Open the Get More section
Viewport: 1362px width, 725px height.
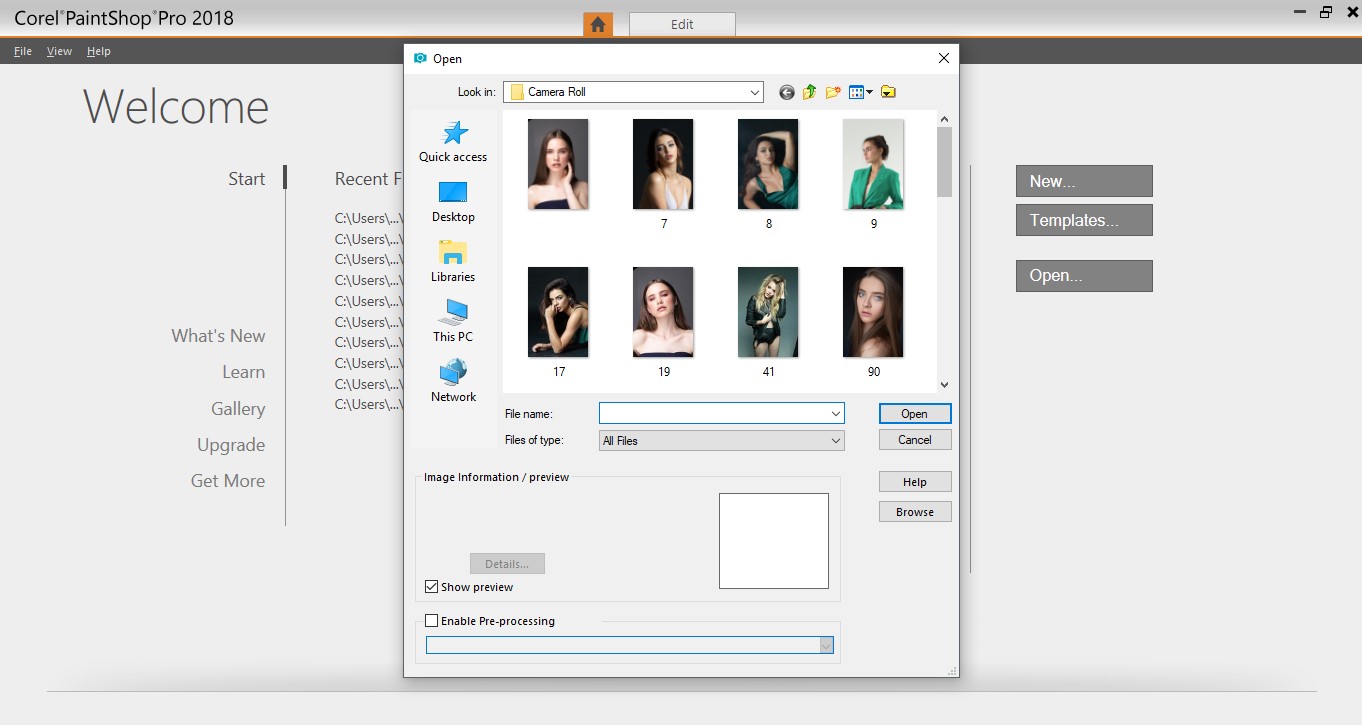point(228,481)
